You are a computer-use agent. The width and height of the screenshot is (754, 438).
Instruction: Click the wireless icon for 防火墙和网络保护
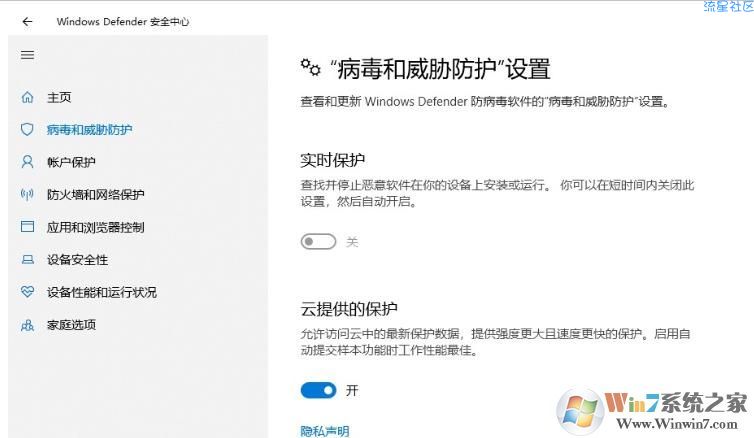click(x=27, y=194)
